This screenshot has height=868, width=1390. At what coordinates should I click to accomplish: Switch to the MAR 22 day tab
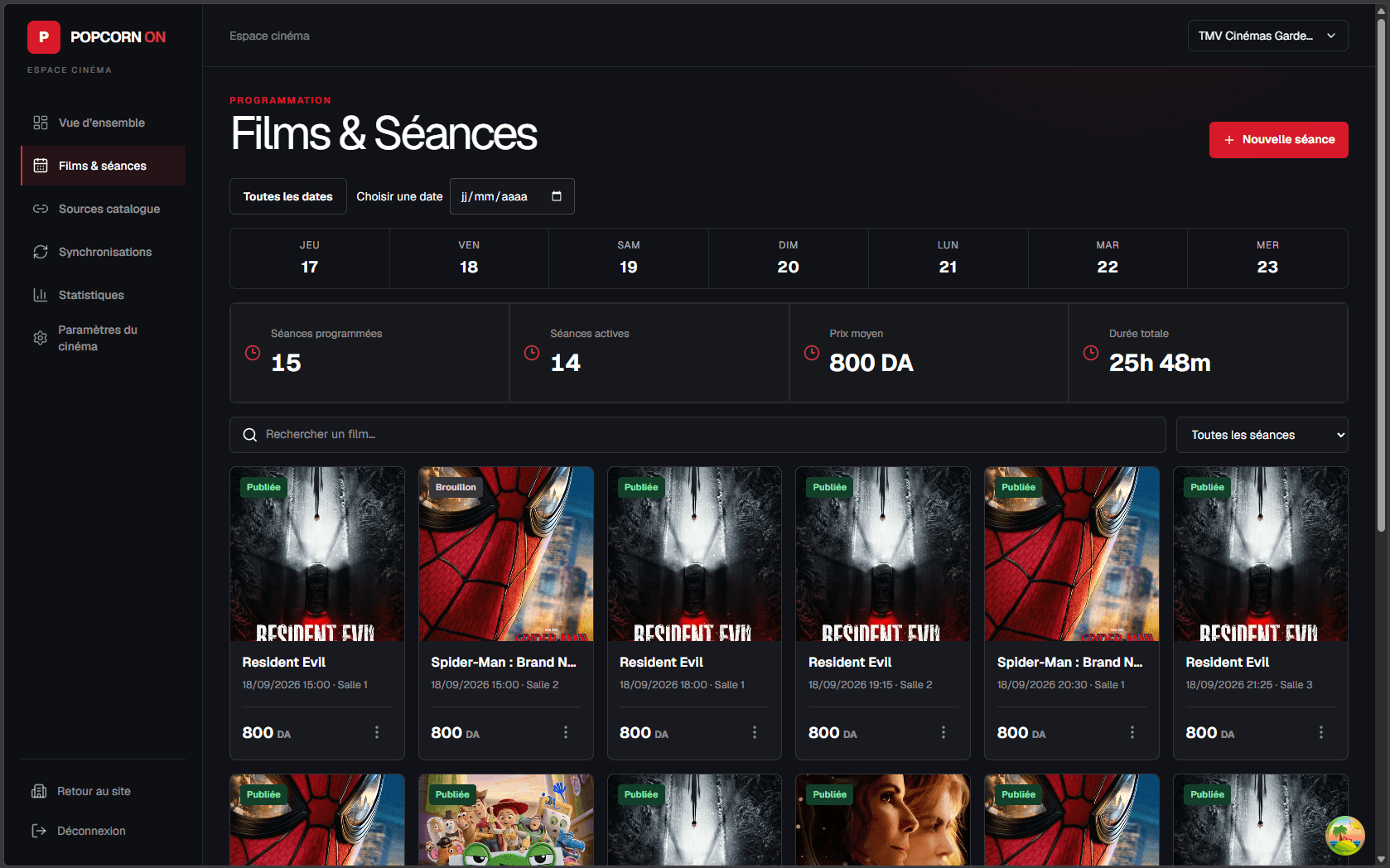pyautogui.click(x=1108, y=258)
